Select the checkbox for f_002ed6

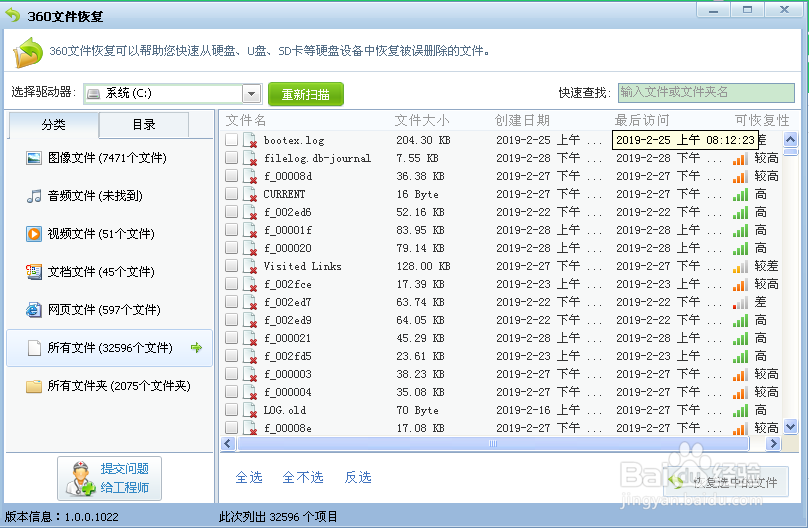231,212
